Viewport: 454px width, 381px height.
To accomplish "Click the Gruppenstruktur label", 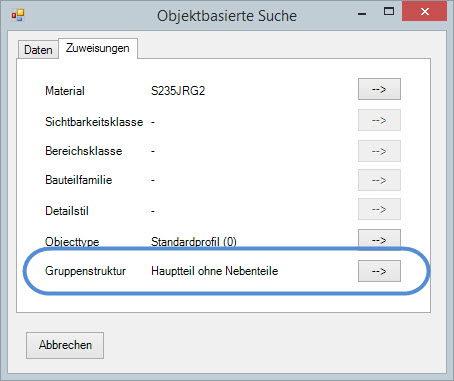I will pos(85,271).
